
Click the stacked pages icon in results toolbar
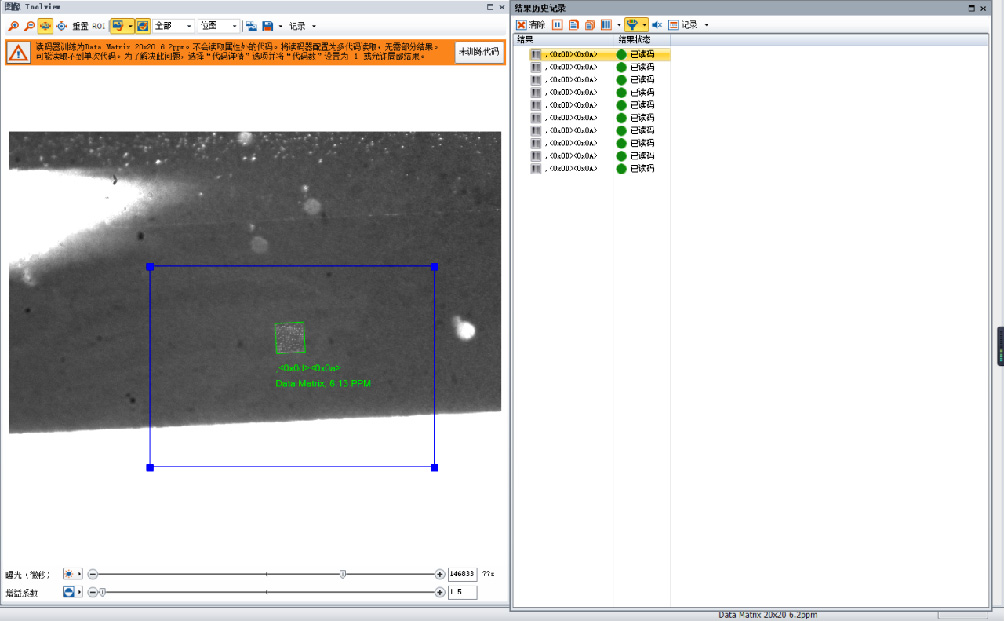pyautogui.click(x=590, y=25)
